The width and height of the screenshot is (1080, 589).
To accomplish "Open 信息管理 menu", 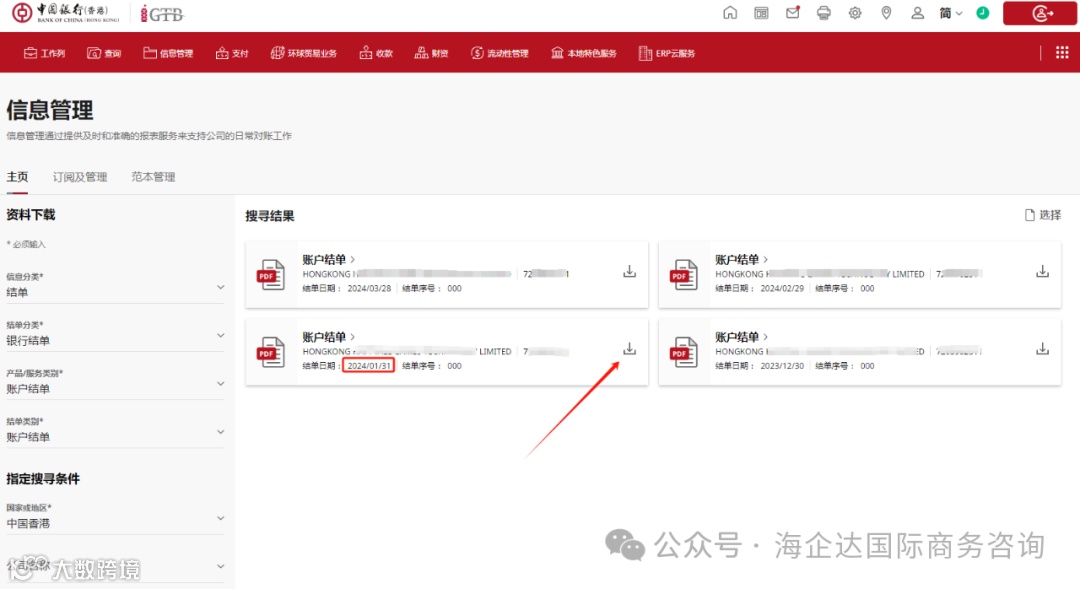I will [x=168, y=53].
